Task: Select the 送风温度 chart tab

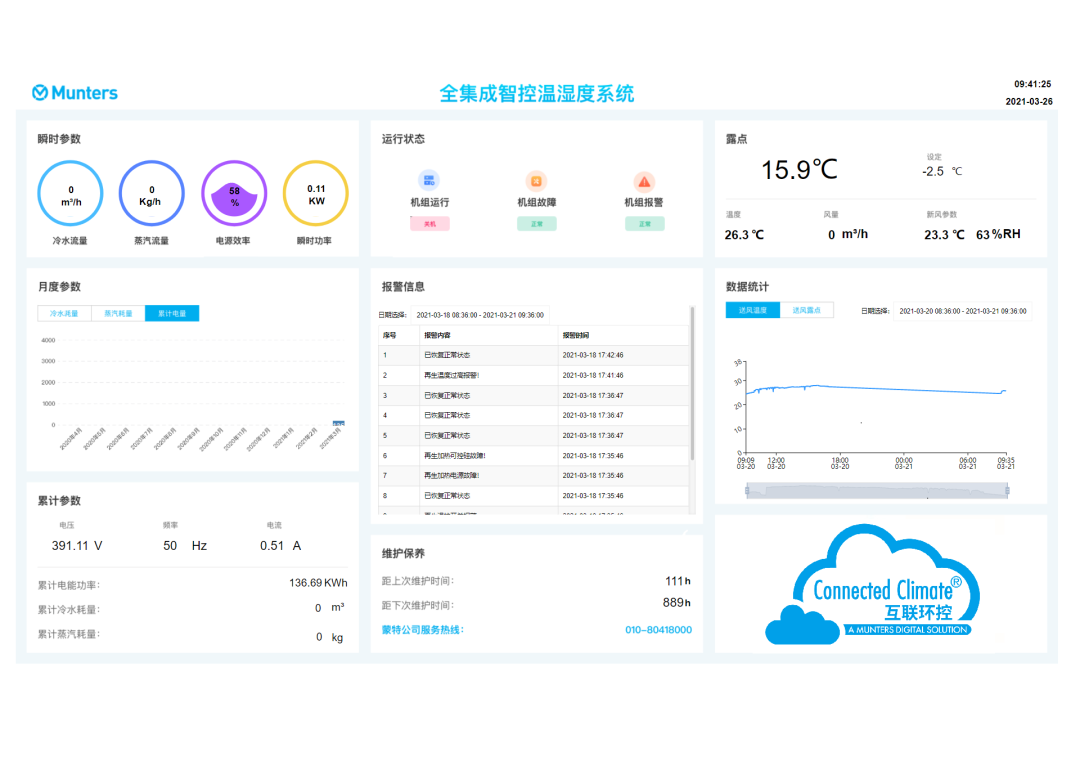Action: point(752,310)
